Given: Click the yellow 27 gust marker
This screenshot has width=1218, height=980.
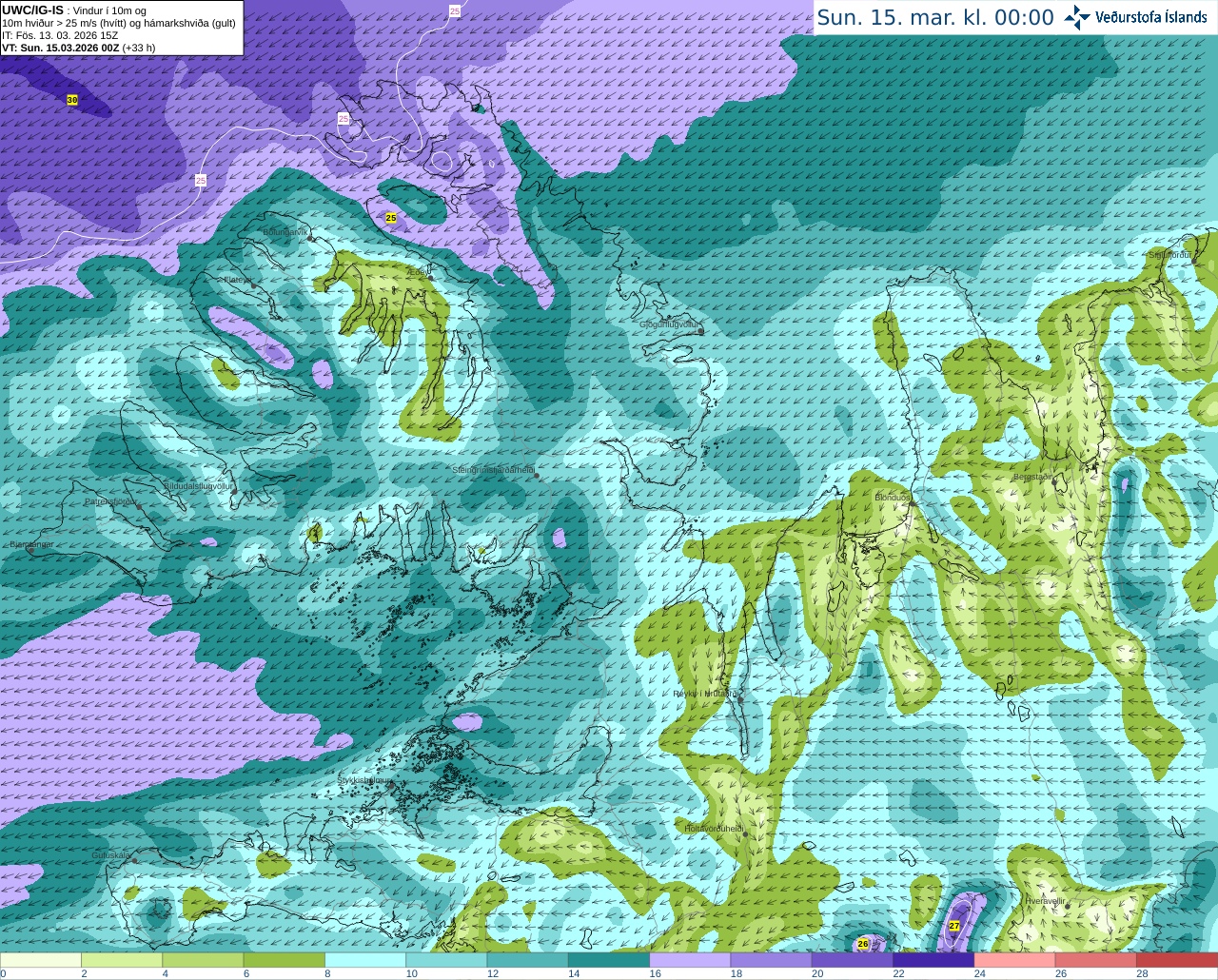Looking at the screenshot, I should point(954,925).
